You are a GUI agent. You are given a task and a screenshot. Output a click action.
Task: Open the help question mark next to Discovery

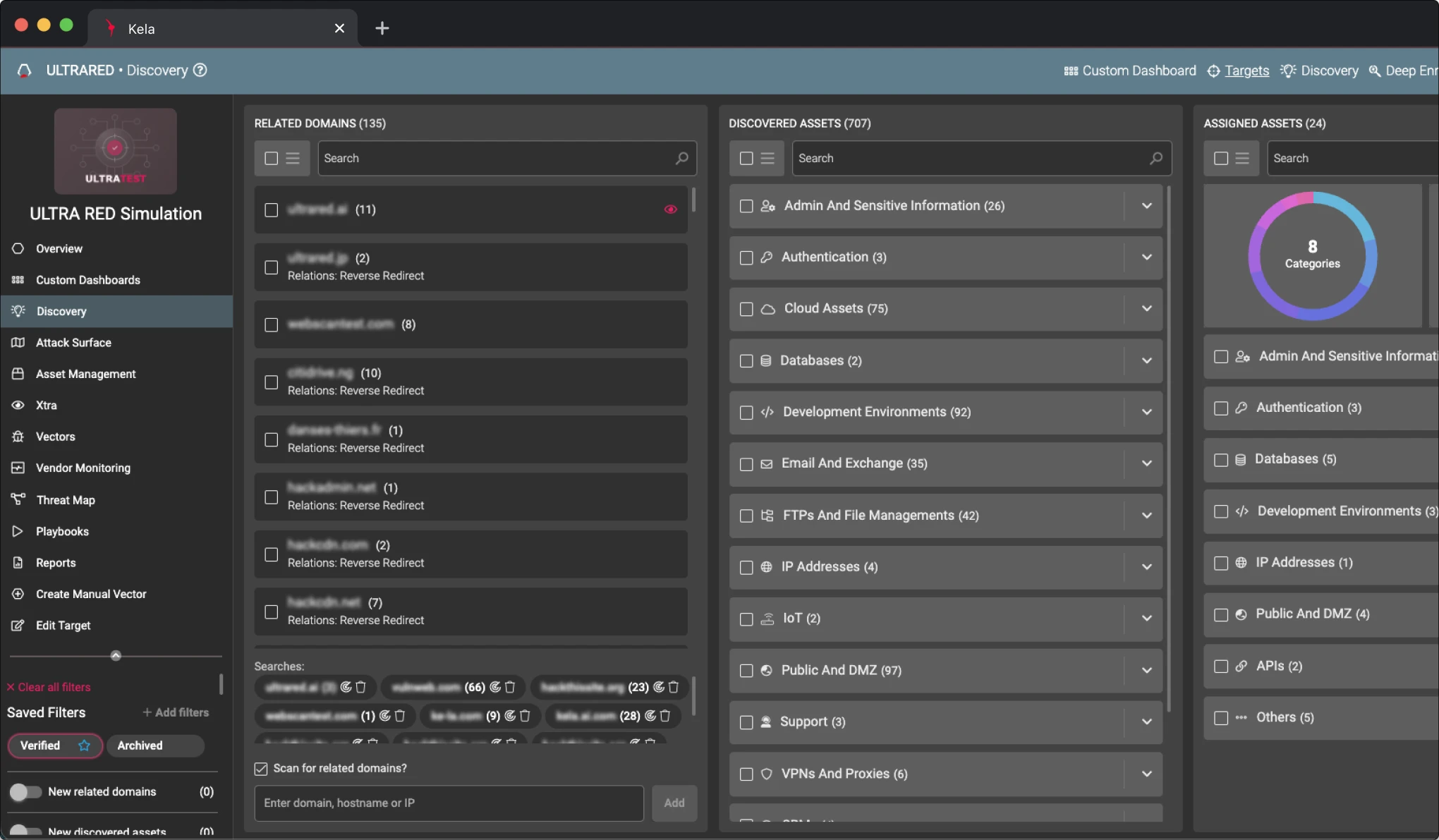click(x=200, y=70)
